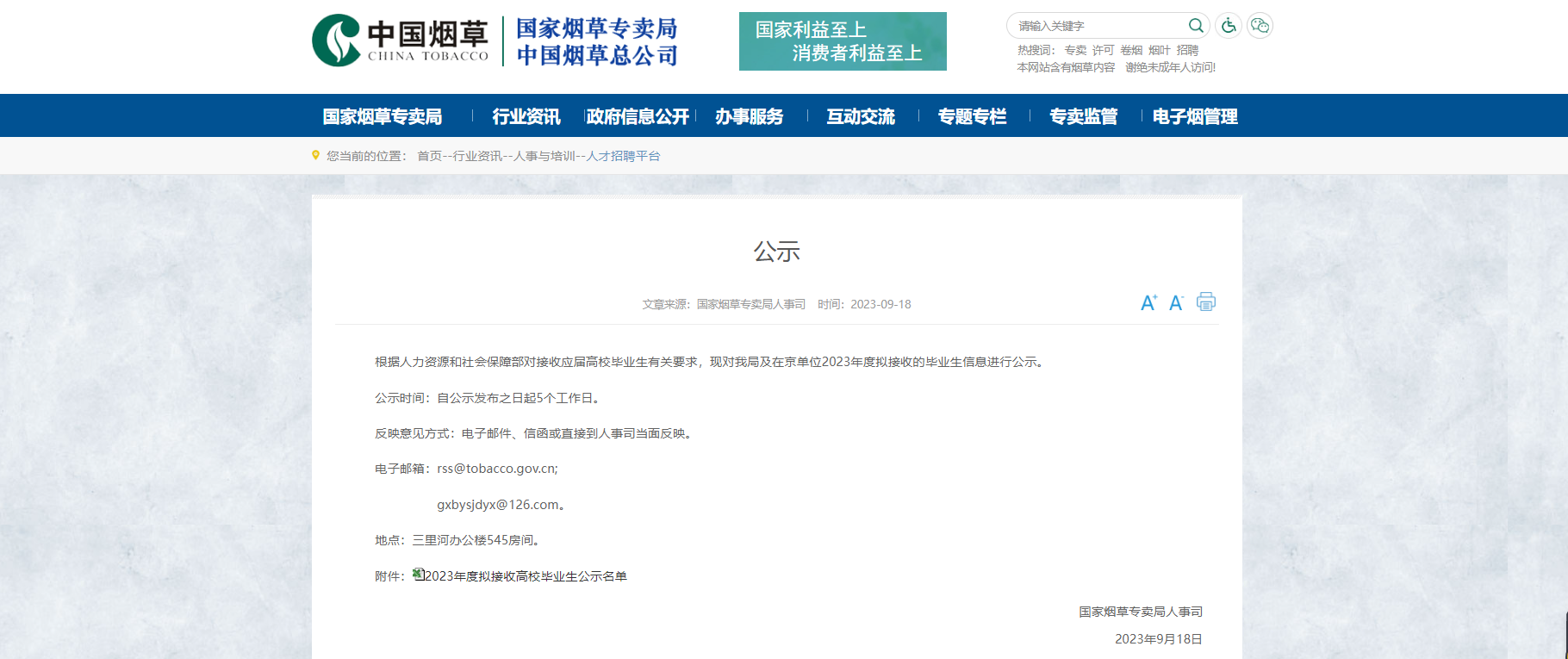This screenshot has width=1568, height=659.
Task: Print the page using printer icon
Action: [1206, 302]
